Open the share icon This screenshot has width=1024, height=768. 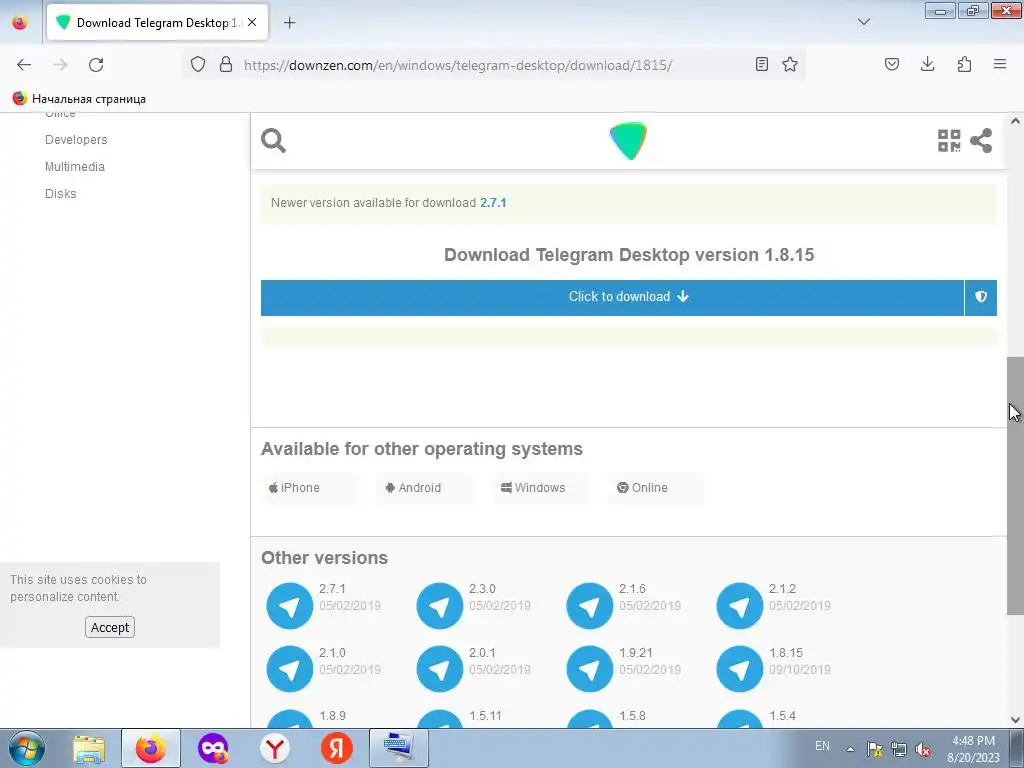coord(981,140)
